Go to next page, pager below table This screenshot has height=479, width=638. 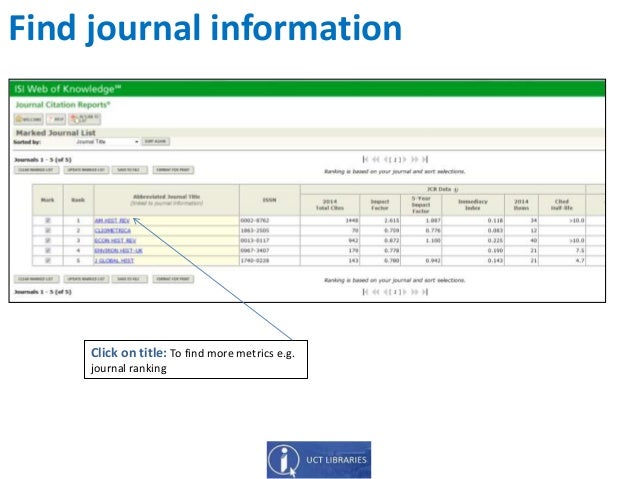coord(404,292)
